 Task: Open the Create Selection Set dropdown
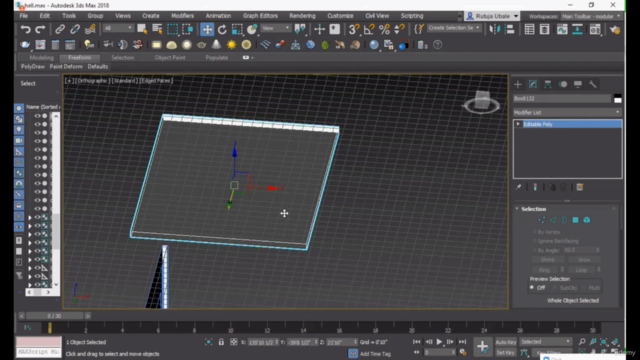coord(454,28)
